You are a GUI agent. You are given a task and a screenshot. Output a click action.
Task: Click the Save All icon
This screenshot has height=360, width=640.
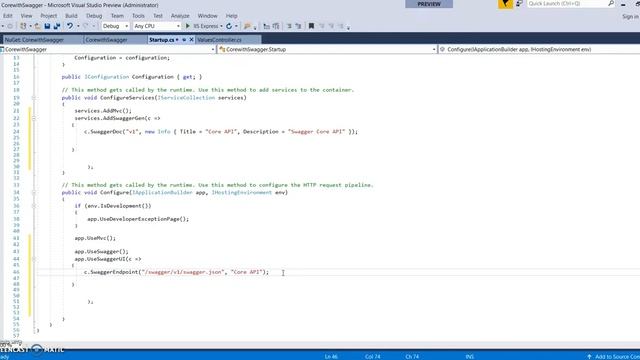click(x=57, y=26)
